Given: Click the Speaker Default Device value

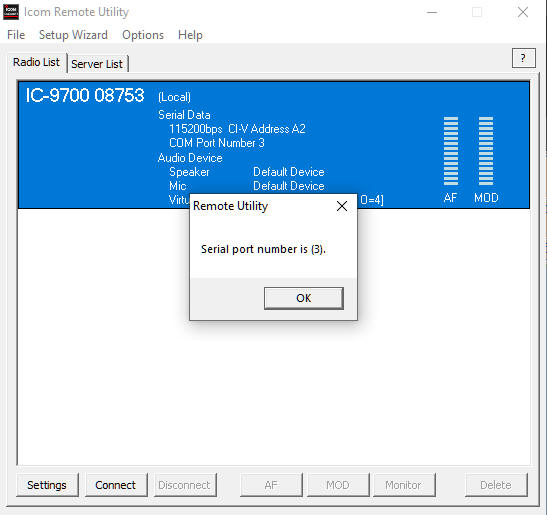Looking at the screenshot, I should pyautogui.click(x=289, y=172).
